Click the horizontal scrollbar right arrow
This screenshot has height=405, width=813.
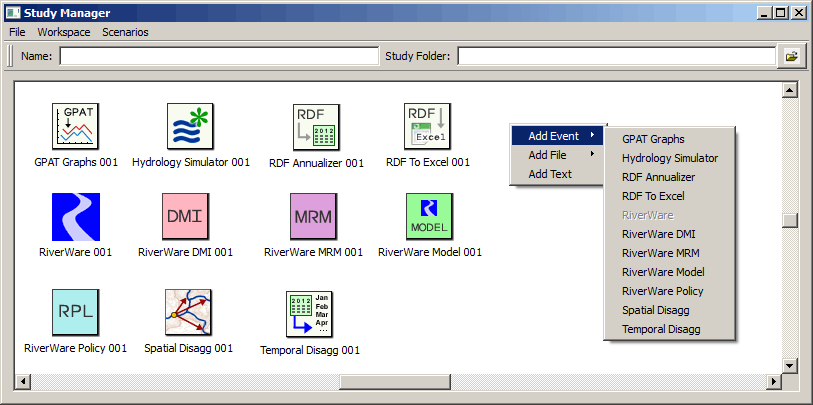[x=774, y=382]
